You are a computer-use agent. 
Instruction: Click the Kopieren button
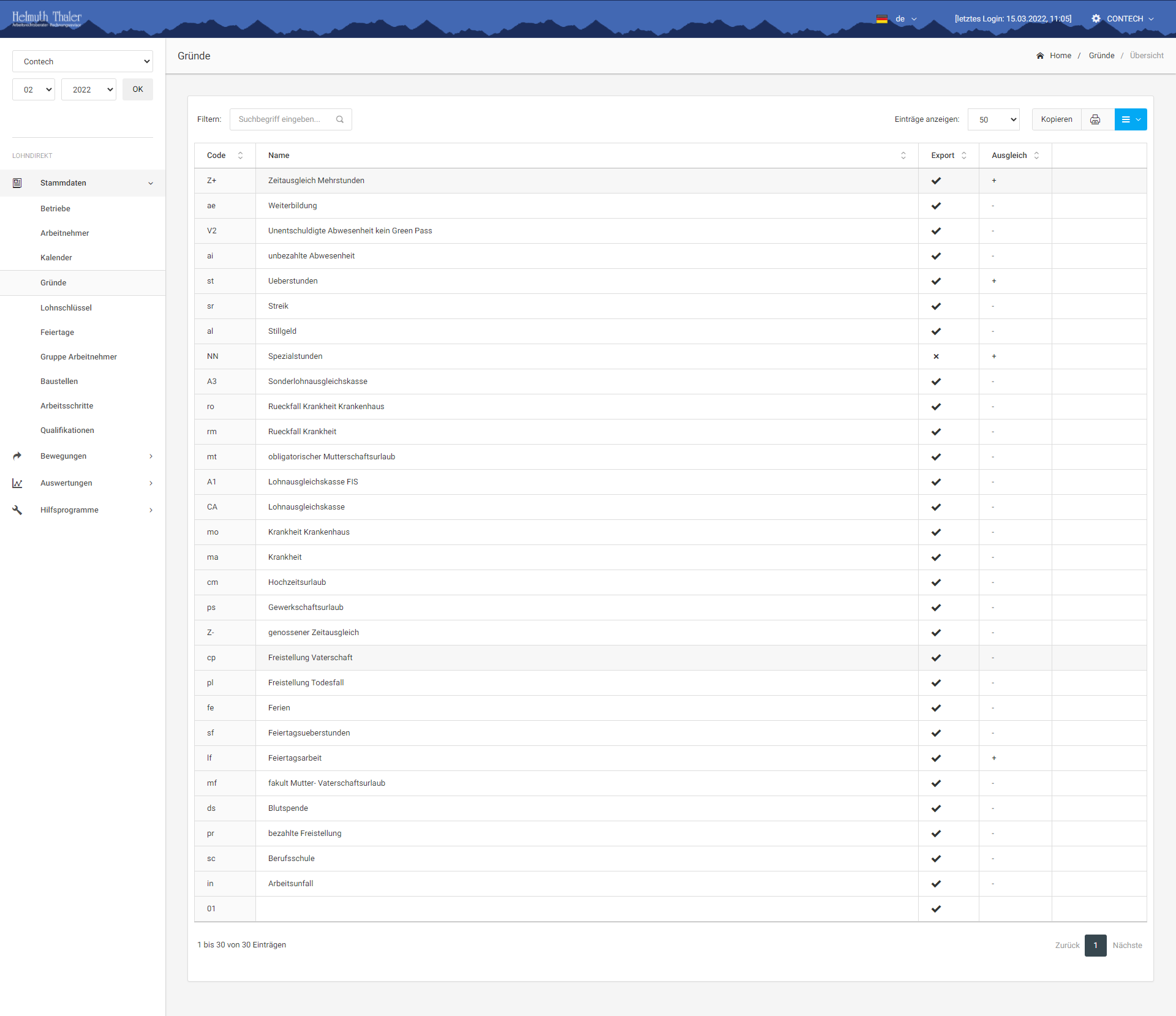(x=1056, y=119)
